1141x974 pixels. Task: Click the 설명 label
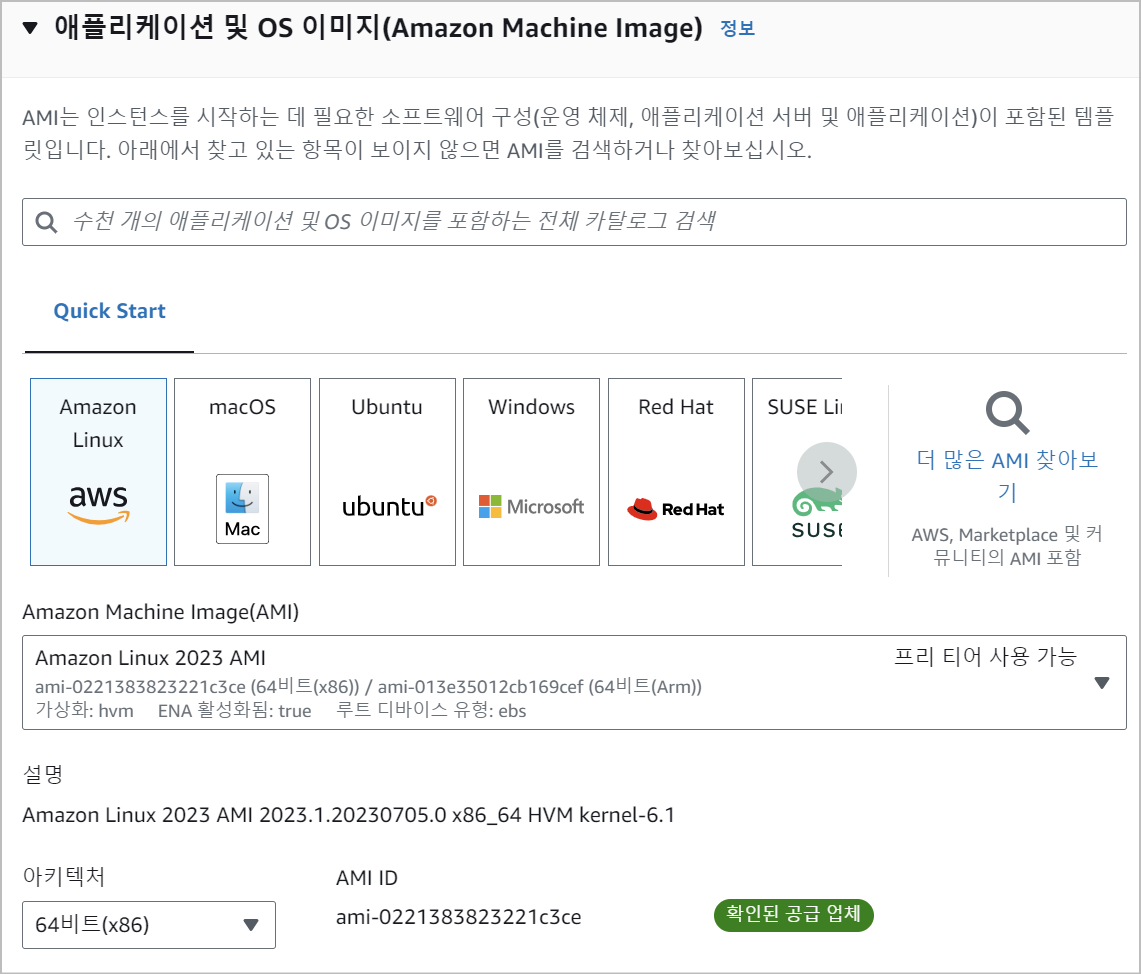(43, 774)
